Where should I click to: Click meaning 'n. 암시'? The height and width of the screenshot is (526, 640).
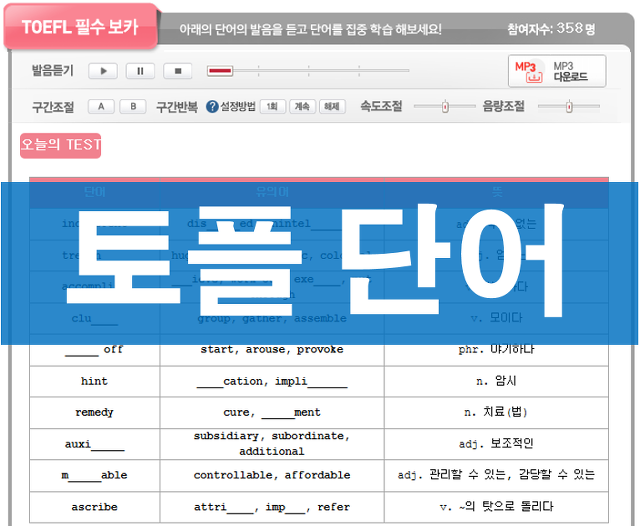click(496, 381)
